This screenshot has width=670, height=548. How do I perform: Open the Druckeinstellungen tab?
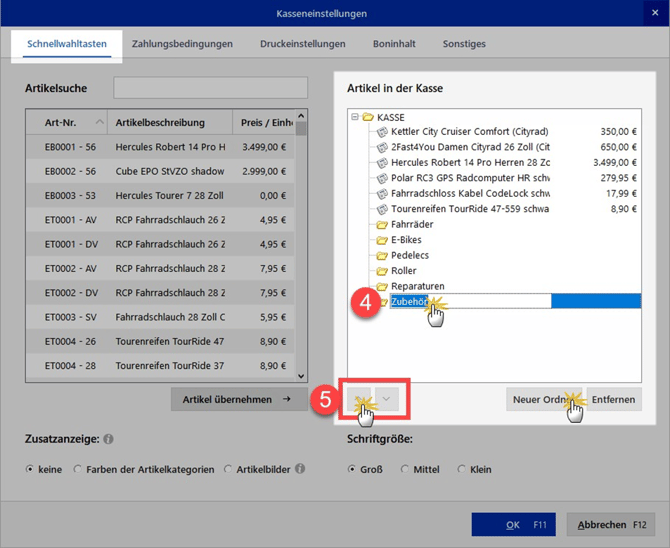(x=302, y=44)
